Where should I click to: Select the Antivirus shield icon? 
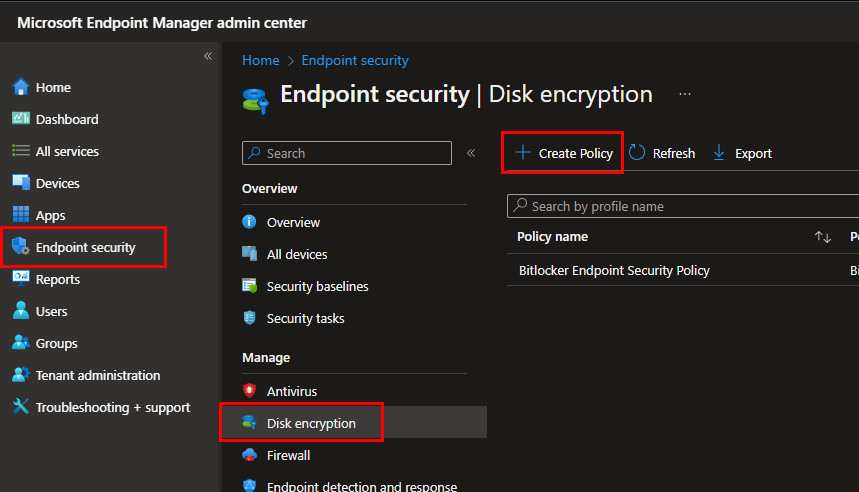coord(250,391)
